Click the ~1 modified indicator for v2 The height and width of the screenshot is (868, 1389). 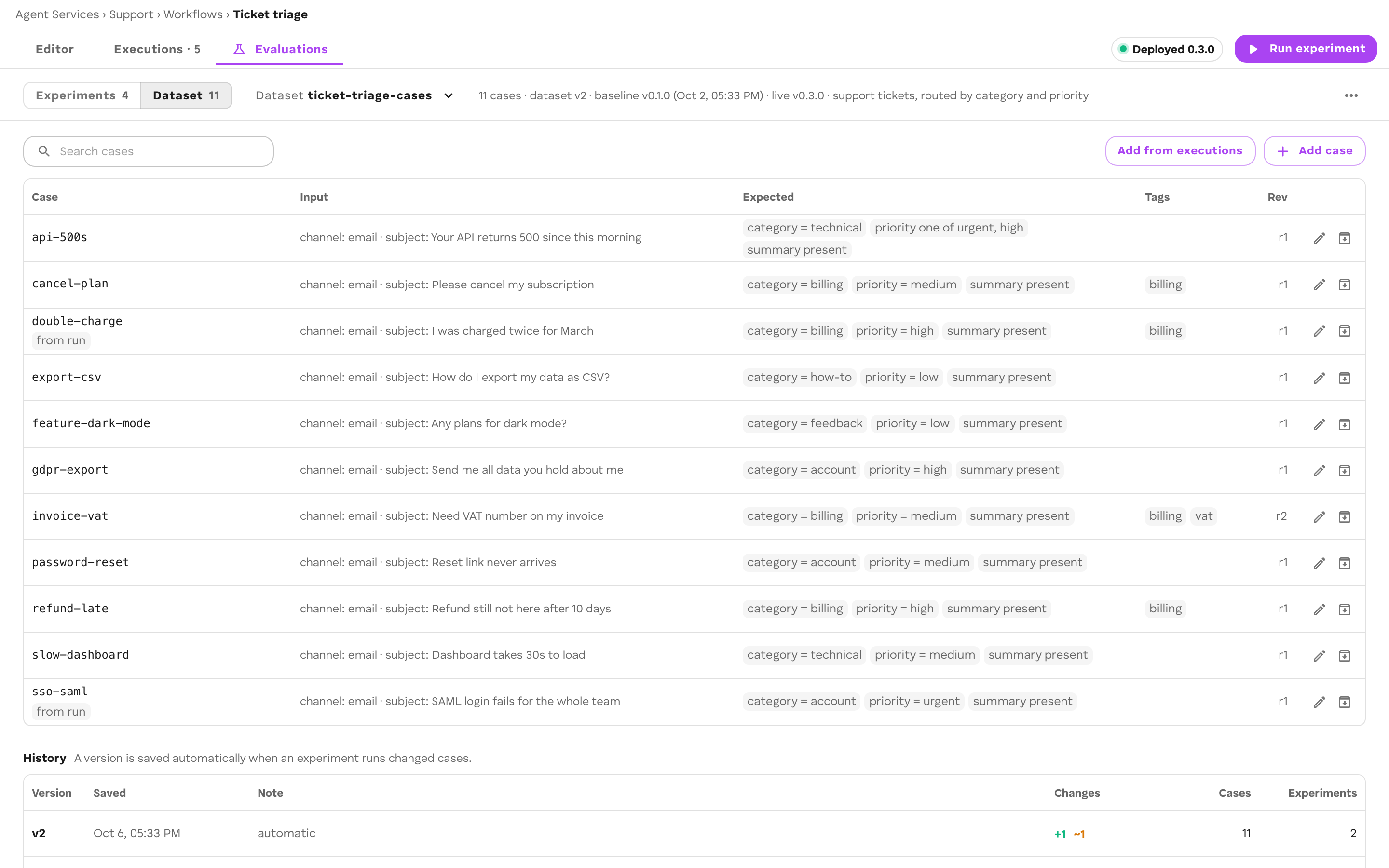click(1079, 834)
